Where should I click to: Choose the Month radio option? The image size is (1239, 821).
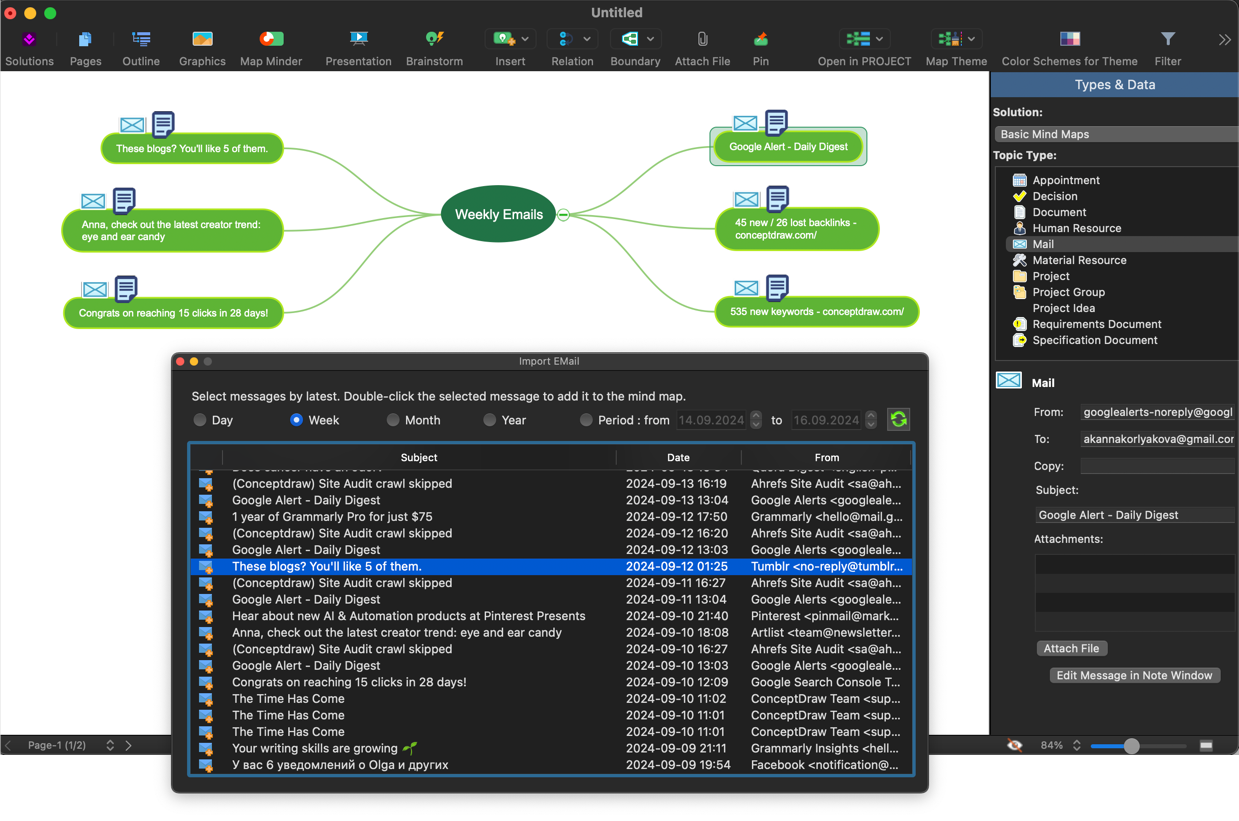pos(393,420)
